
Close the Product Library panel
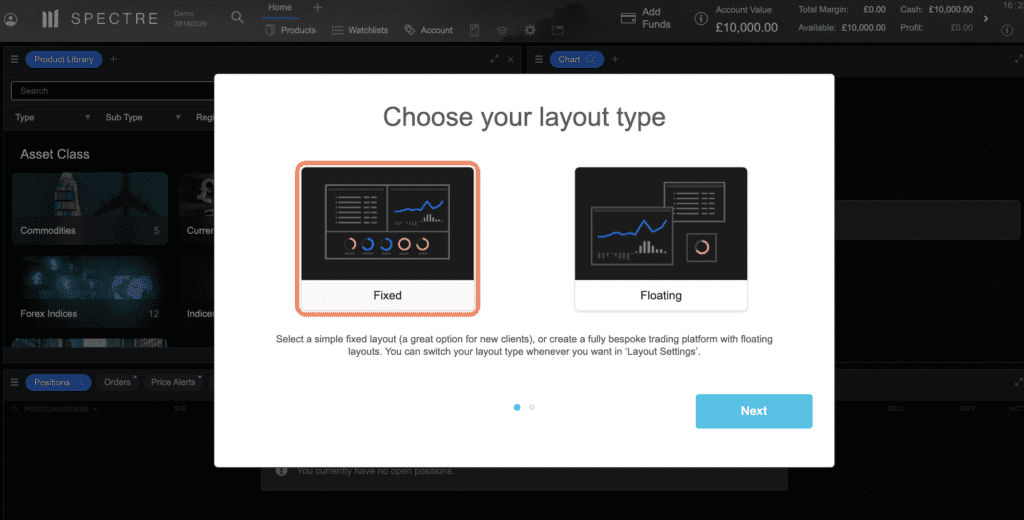tap(511, 59)
